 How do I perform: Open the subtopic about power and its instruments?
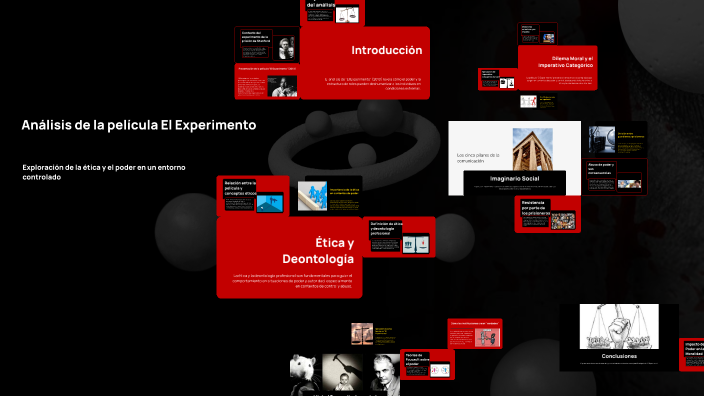(615, 177)
